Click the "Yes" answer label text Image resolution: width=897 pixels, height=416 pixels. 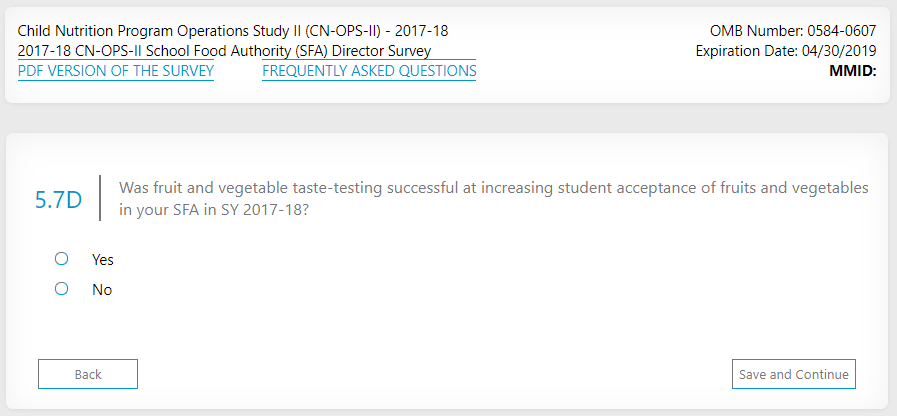click(103, 260)
